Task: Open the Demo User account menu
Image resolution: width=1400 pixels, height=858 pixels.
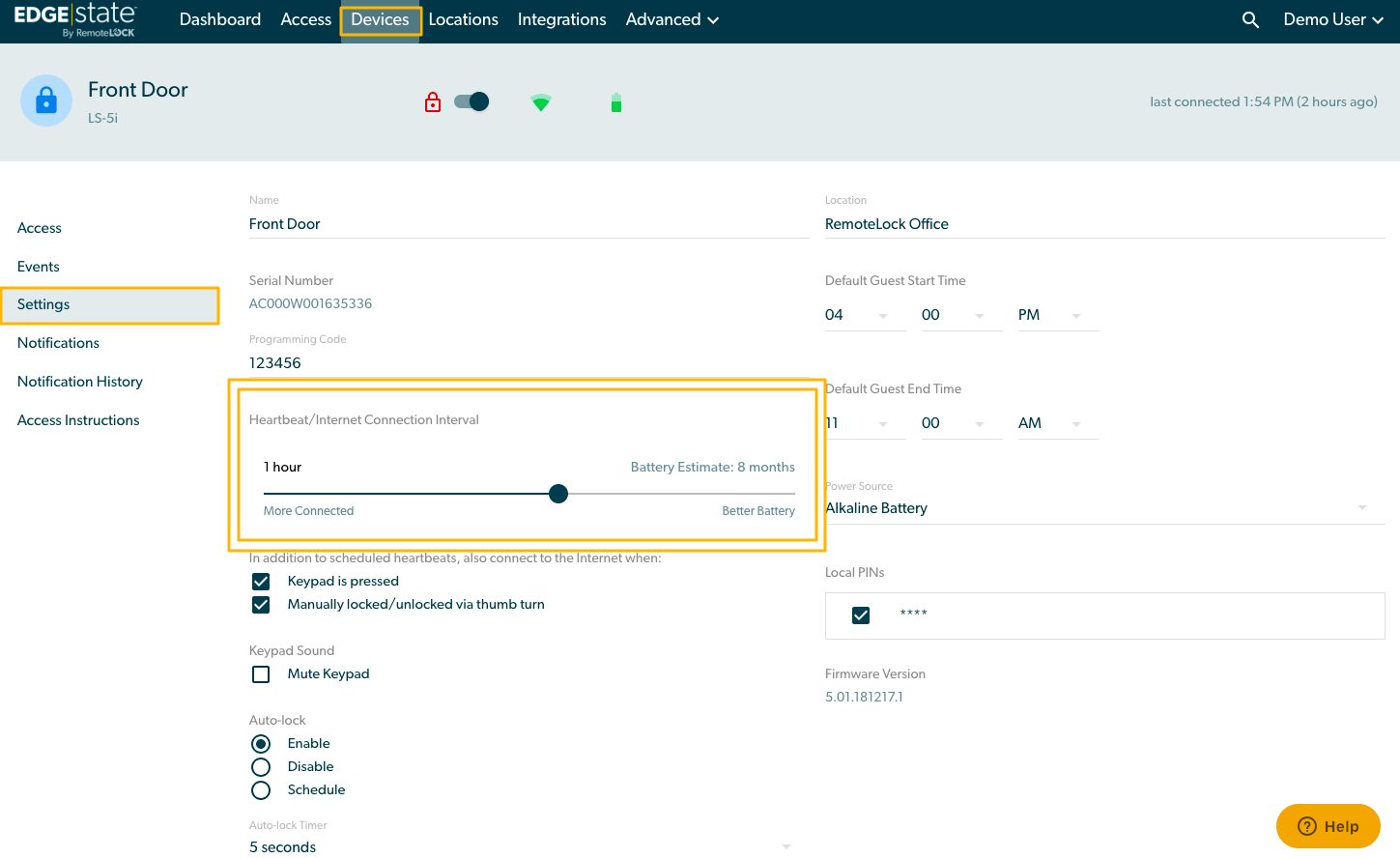Action: (x=1332, y=20)
